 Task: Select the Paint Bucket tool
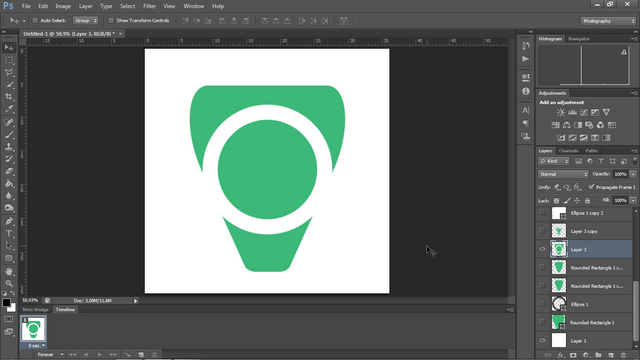(x=9, y=183)
